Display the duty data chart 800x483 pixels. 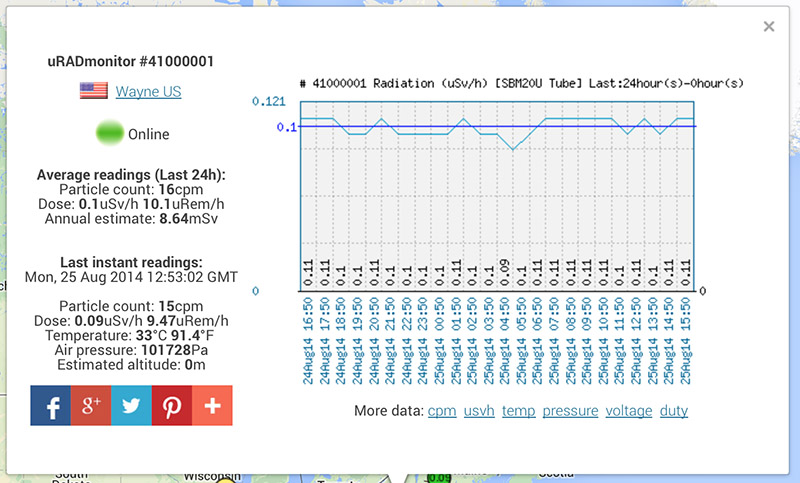pos(674,411)
